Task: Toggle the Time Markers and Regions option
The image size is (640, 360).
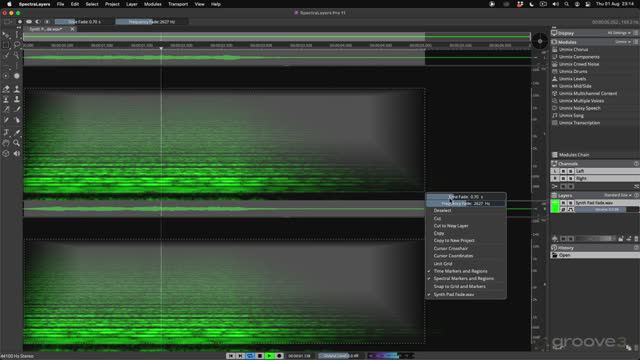Action: 466,271
